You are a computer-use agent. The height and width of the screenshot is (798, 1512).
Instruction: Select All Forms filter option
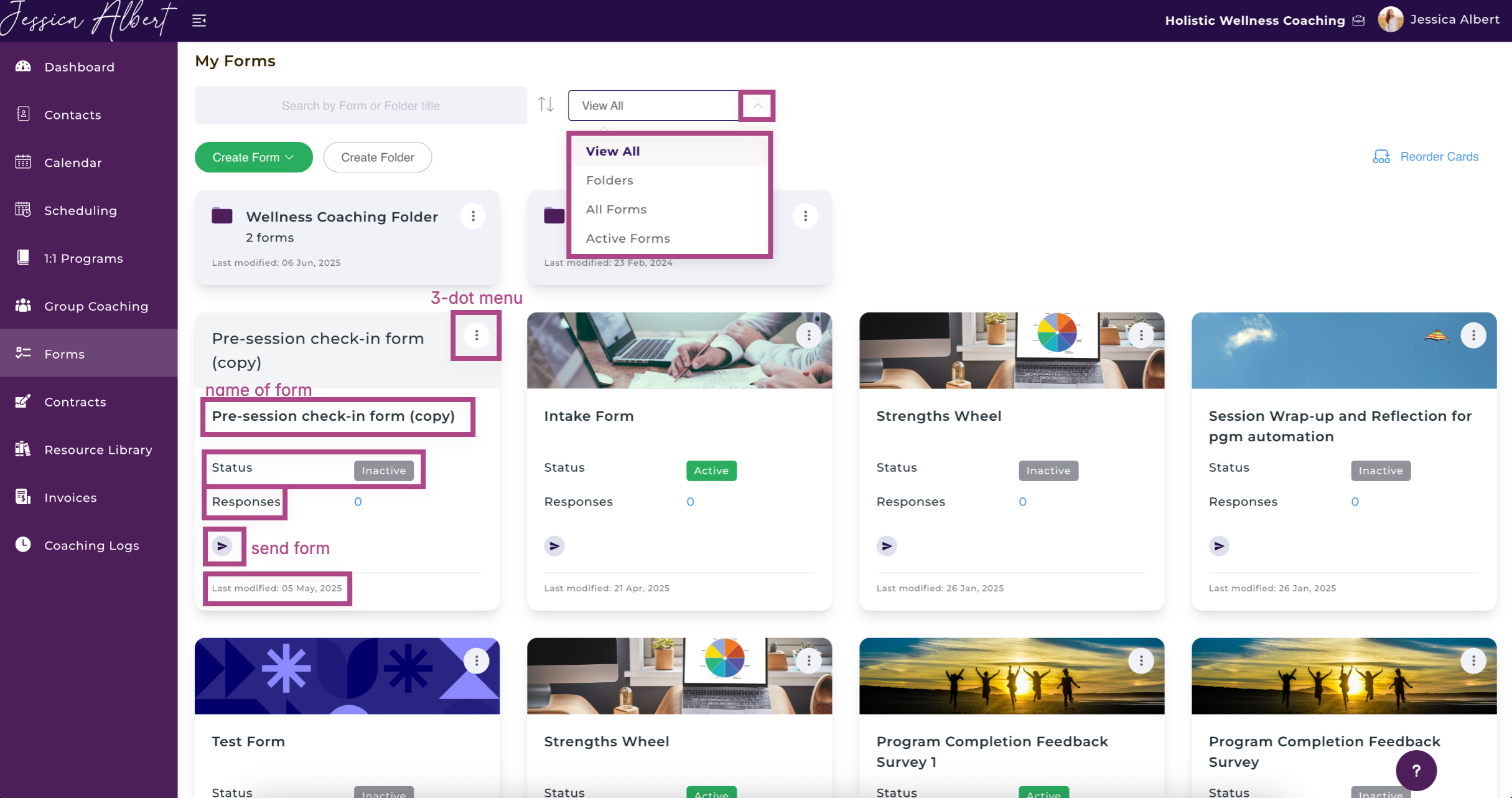tap(670, 209)
